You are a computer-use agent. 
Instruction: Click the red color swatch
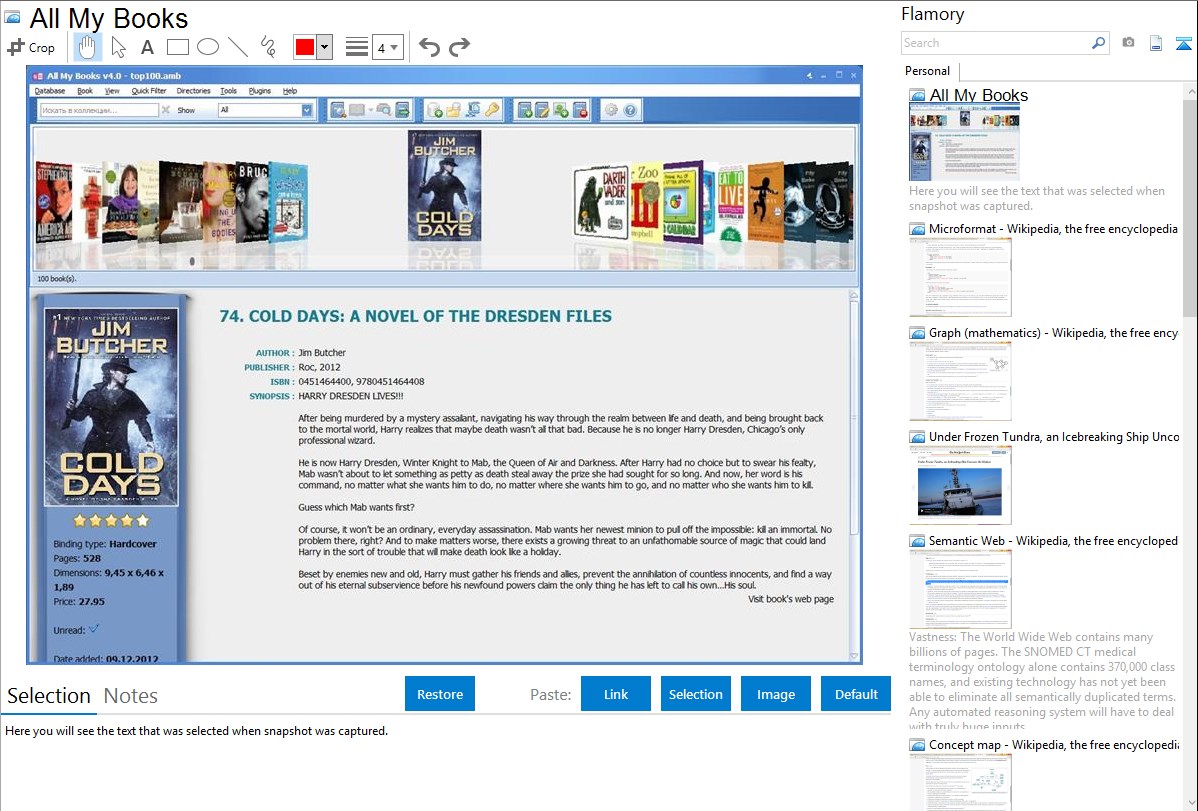pos(305,47)
